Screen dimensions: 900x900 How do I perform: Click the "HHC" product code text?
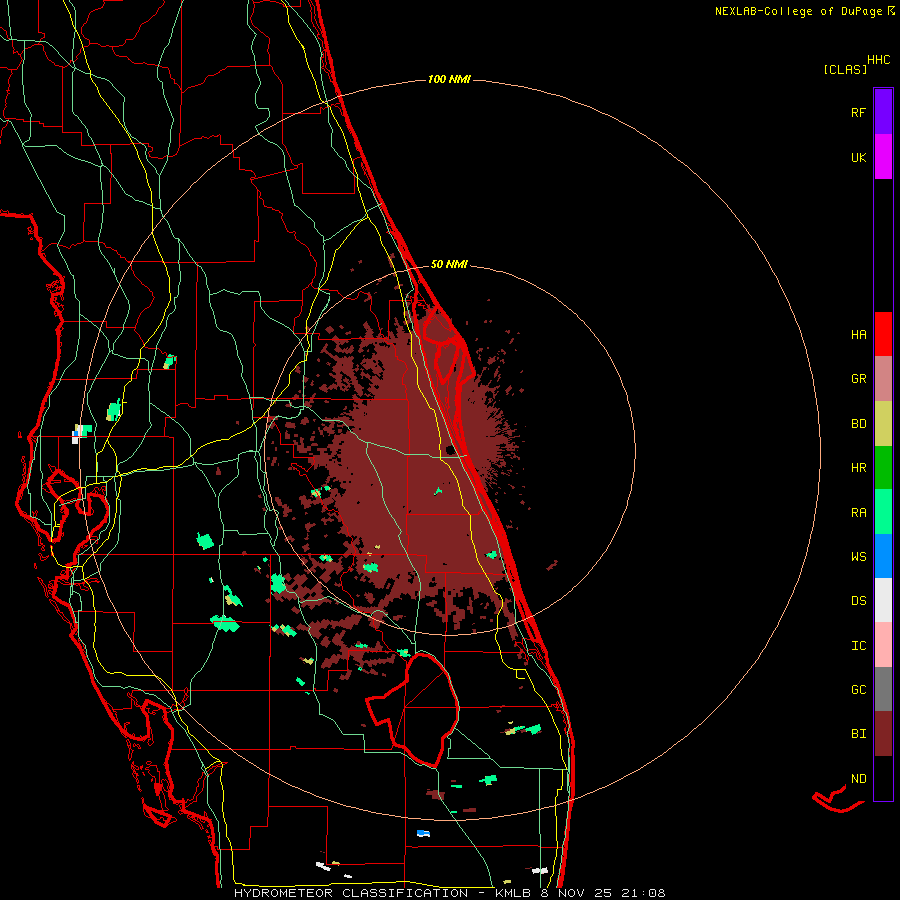pyautogui.click(x=879, y=60)
